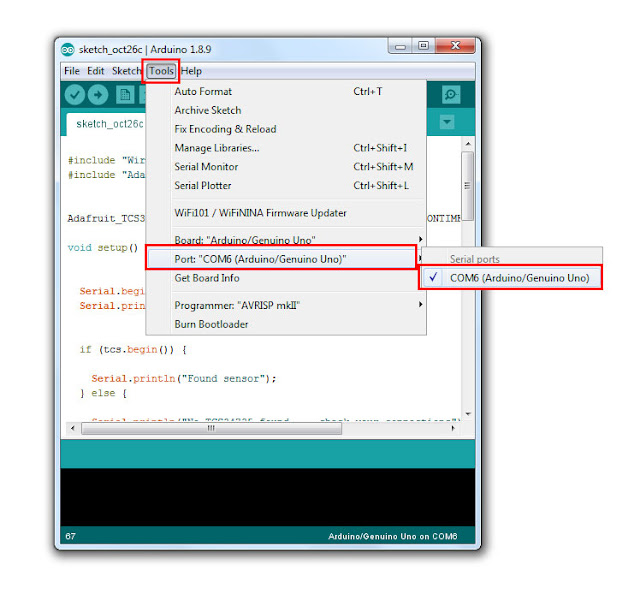Click the 'if (tcs.begin()) {' code line
The height and width of the screenshot is (594, 640).
133,350
